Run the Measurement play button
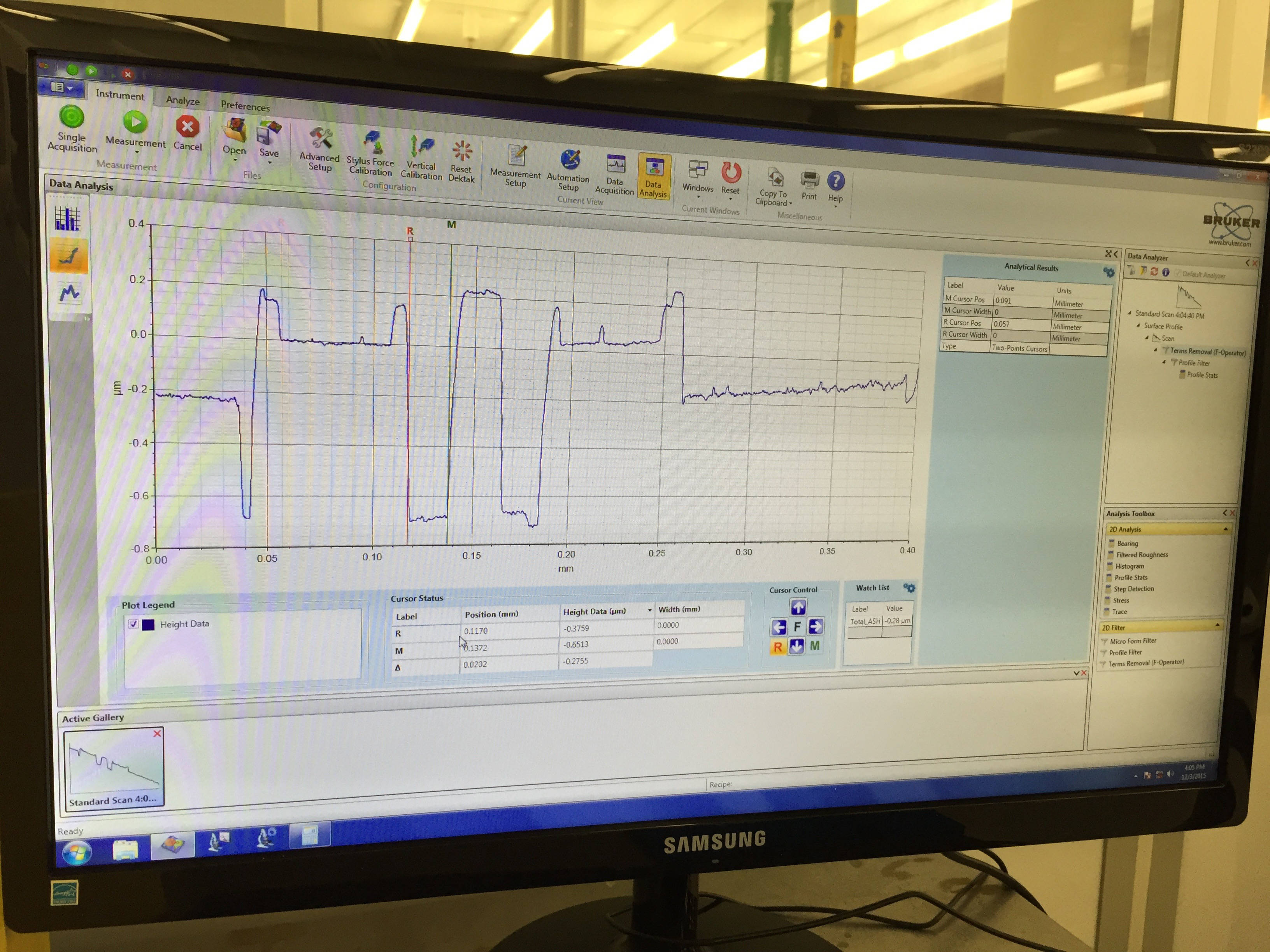The image size is (1270, 952). 135,122
